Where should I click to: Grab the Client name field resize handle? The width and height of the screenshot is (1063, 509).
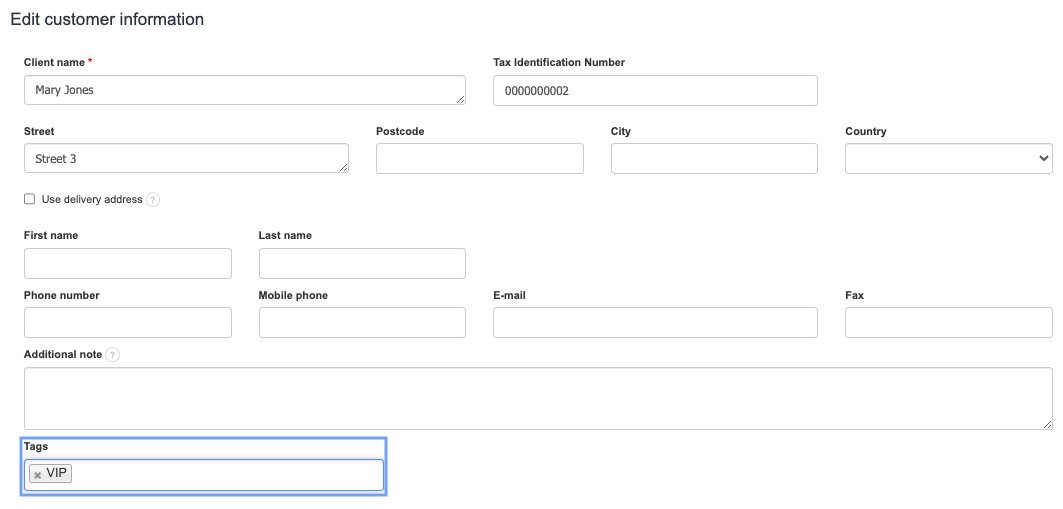(460, 99)
